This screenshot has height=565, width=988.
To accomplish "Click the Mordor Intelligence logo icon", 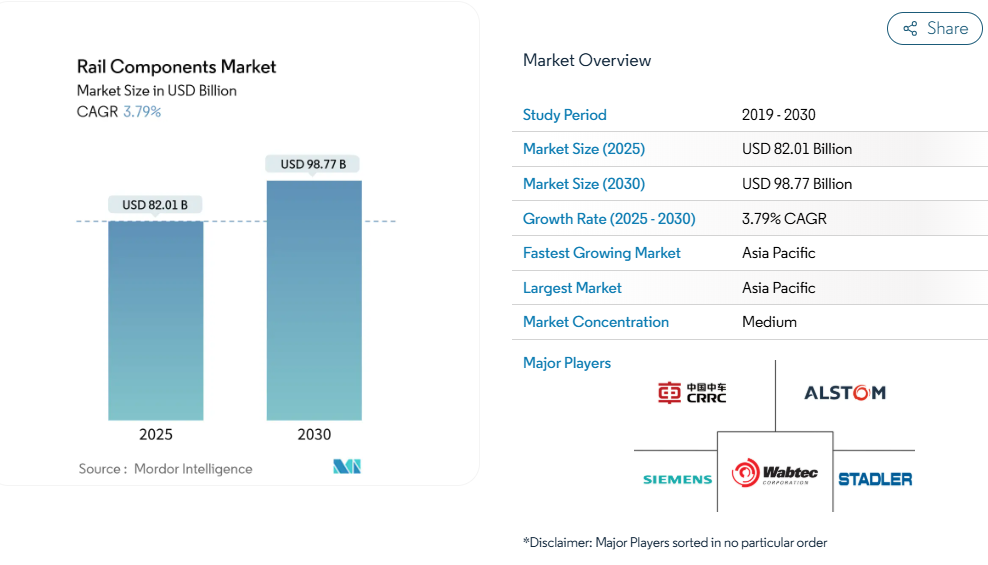I will [x=347, y=467].
